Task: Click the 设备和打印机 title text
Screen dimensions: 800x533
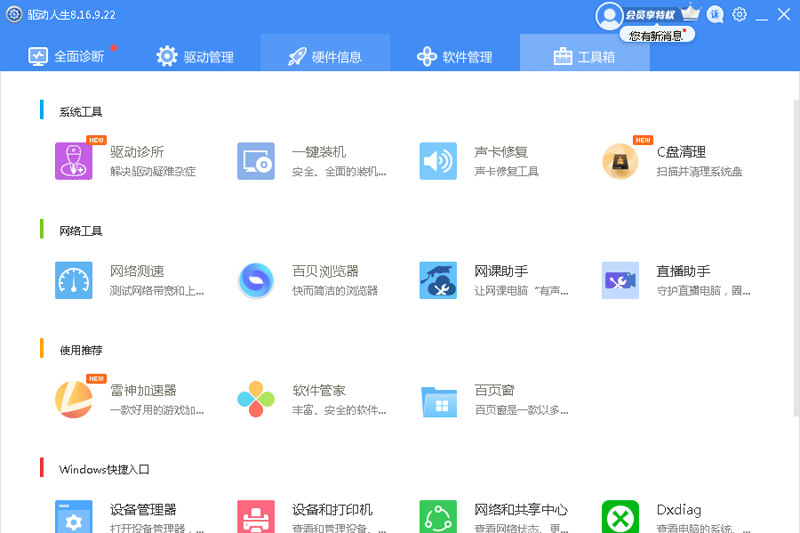Action: click(332, 510)
